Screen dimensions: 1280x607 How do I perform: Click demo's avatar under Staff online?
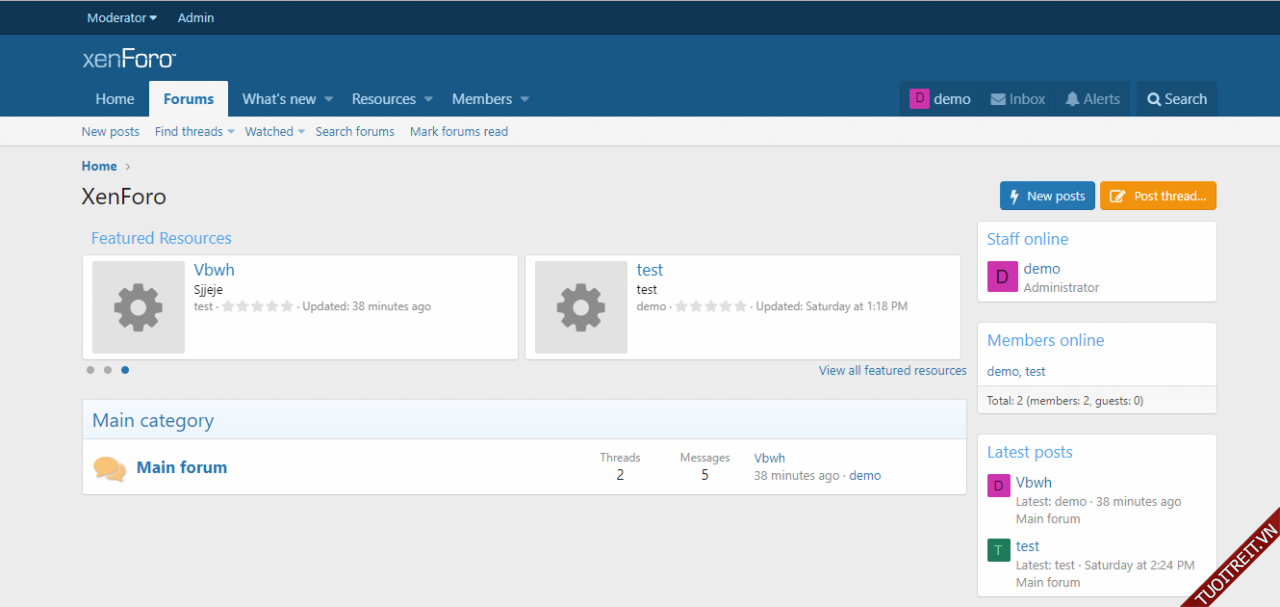(1002, 277)
